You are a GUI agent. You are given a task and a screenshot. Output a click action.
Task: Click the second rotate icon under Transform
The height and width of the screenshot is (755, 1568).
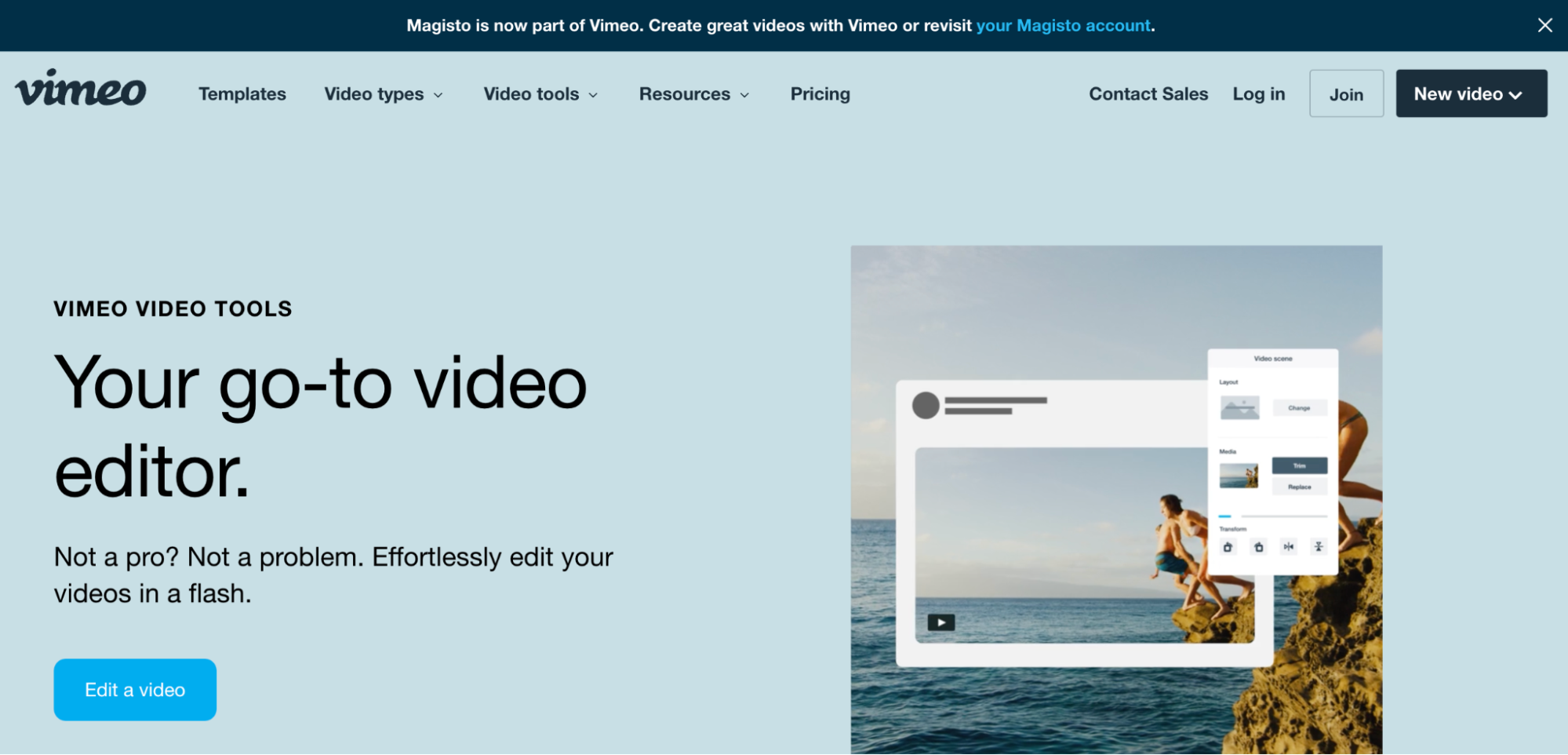click(1258, 547)
